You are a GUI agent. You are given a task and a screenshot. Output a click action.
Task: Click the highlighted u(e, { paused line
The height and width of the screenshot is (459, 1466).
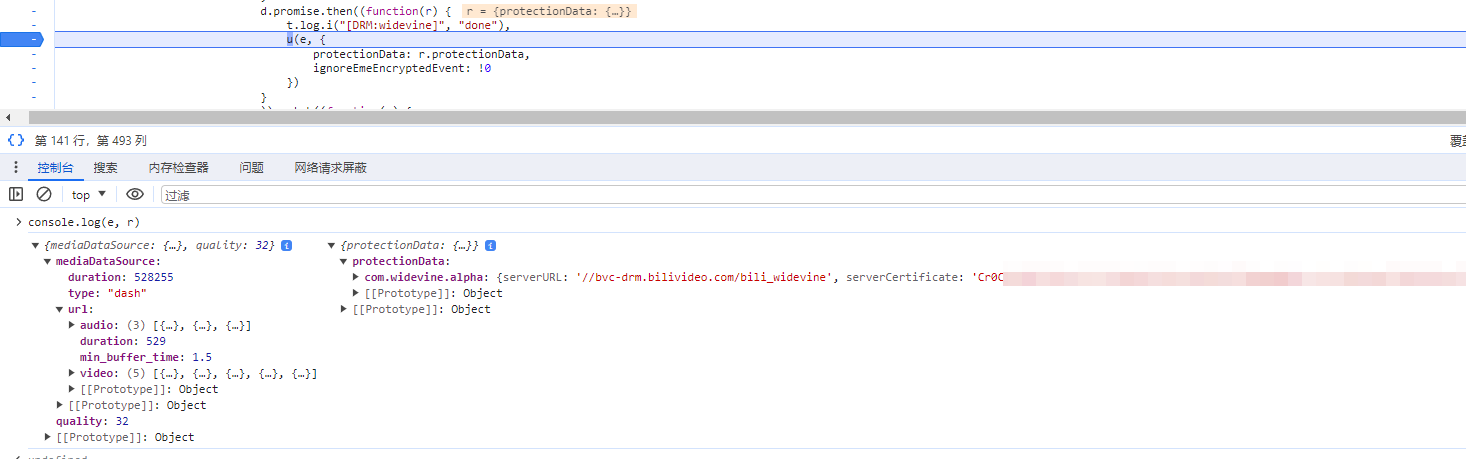[x=760, y=39]
